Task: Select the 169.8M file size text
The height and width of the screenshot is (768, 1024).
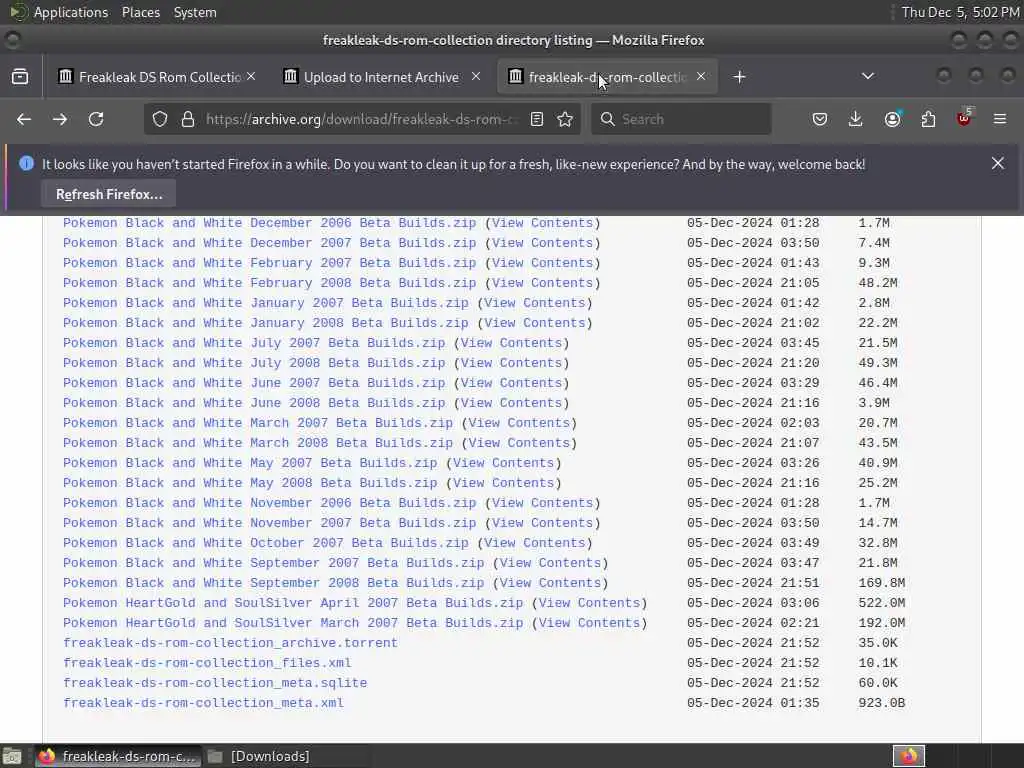Action: point(882,583)
